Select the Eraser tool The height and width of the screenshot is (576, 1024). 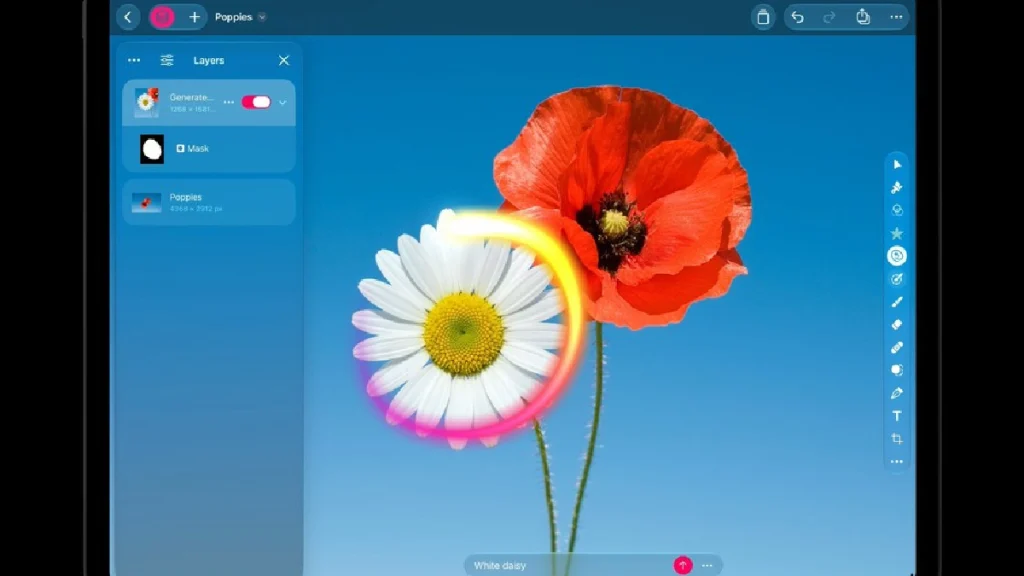[x=897, y=325]
